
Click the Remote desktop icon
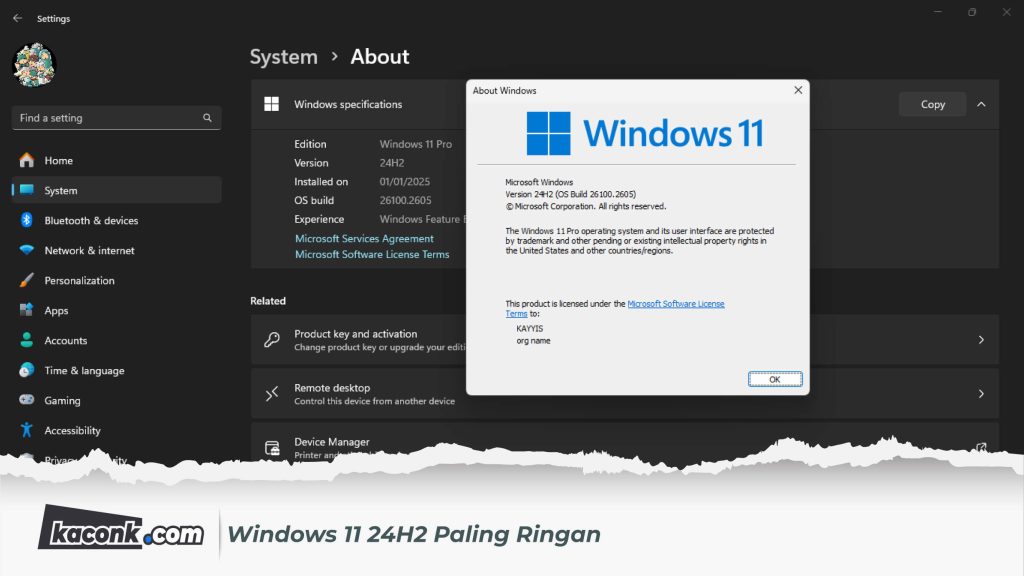(272, 394)
